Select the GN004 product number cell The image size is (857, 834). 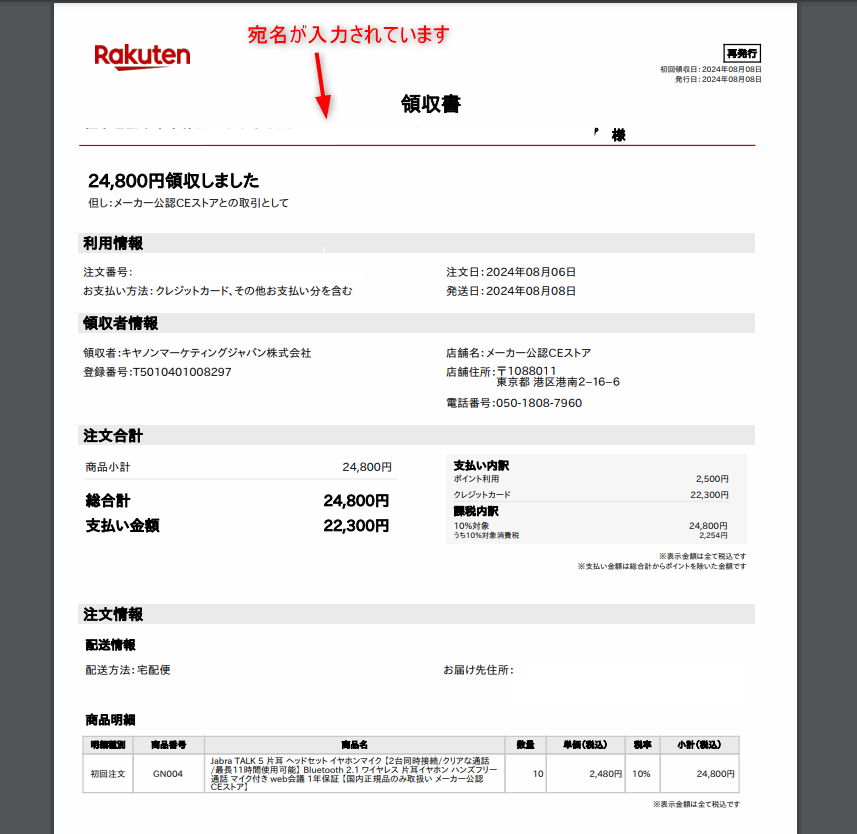[x=167, y=774]
